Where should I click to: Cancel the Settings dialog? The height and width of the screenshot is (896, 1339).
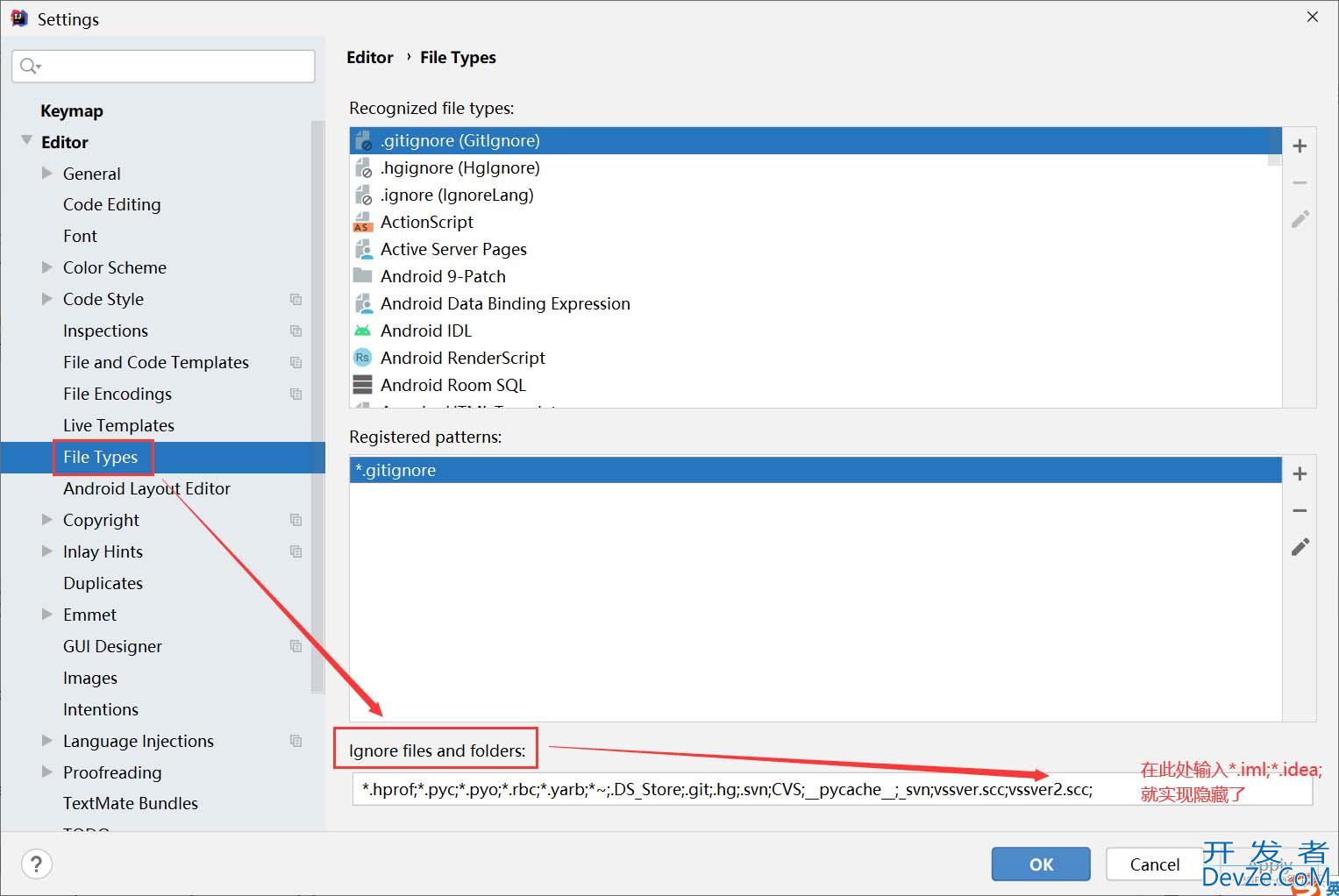1154,864
